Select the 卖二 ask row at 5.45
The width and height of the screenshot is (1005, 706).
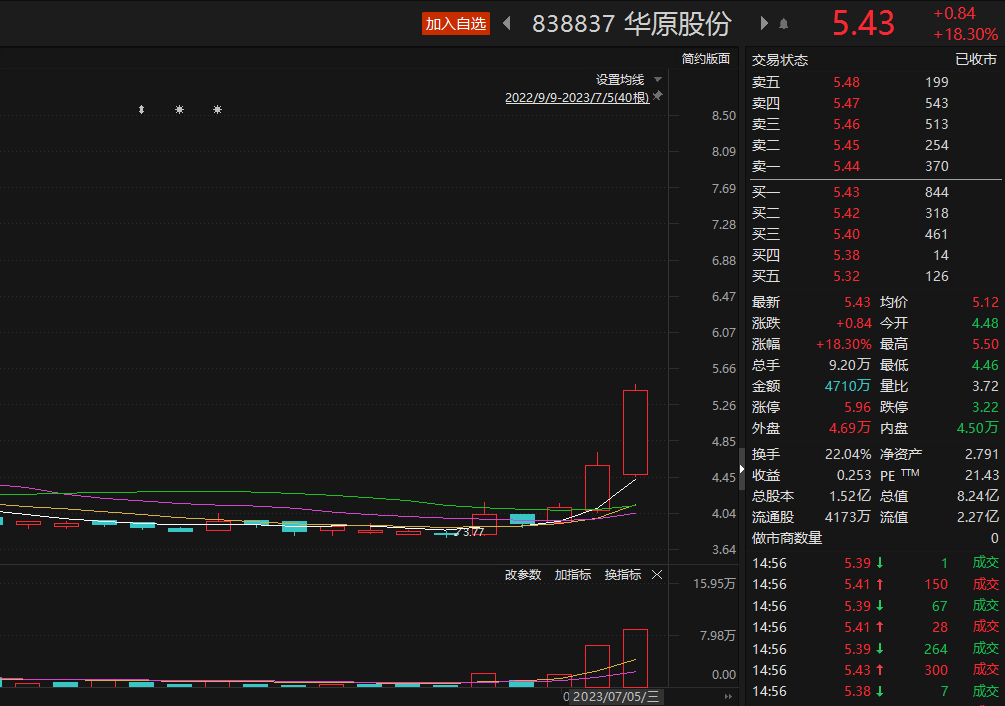click(875, 145)
